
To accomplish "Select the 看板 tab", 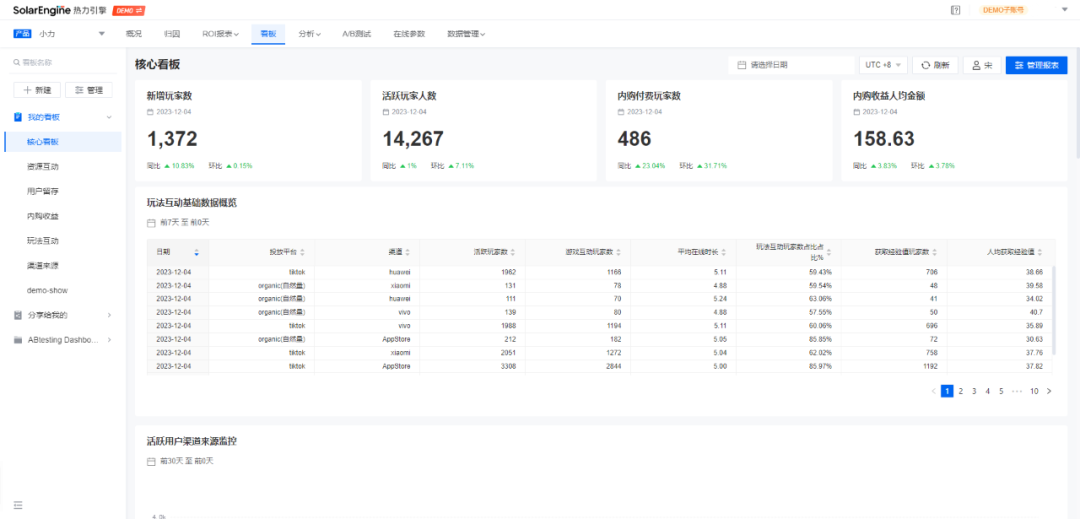I will 268,34.
